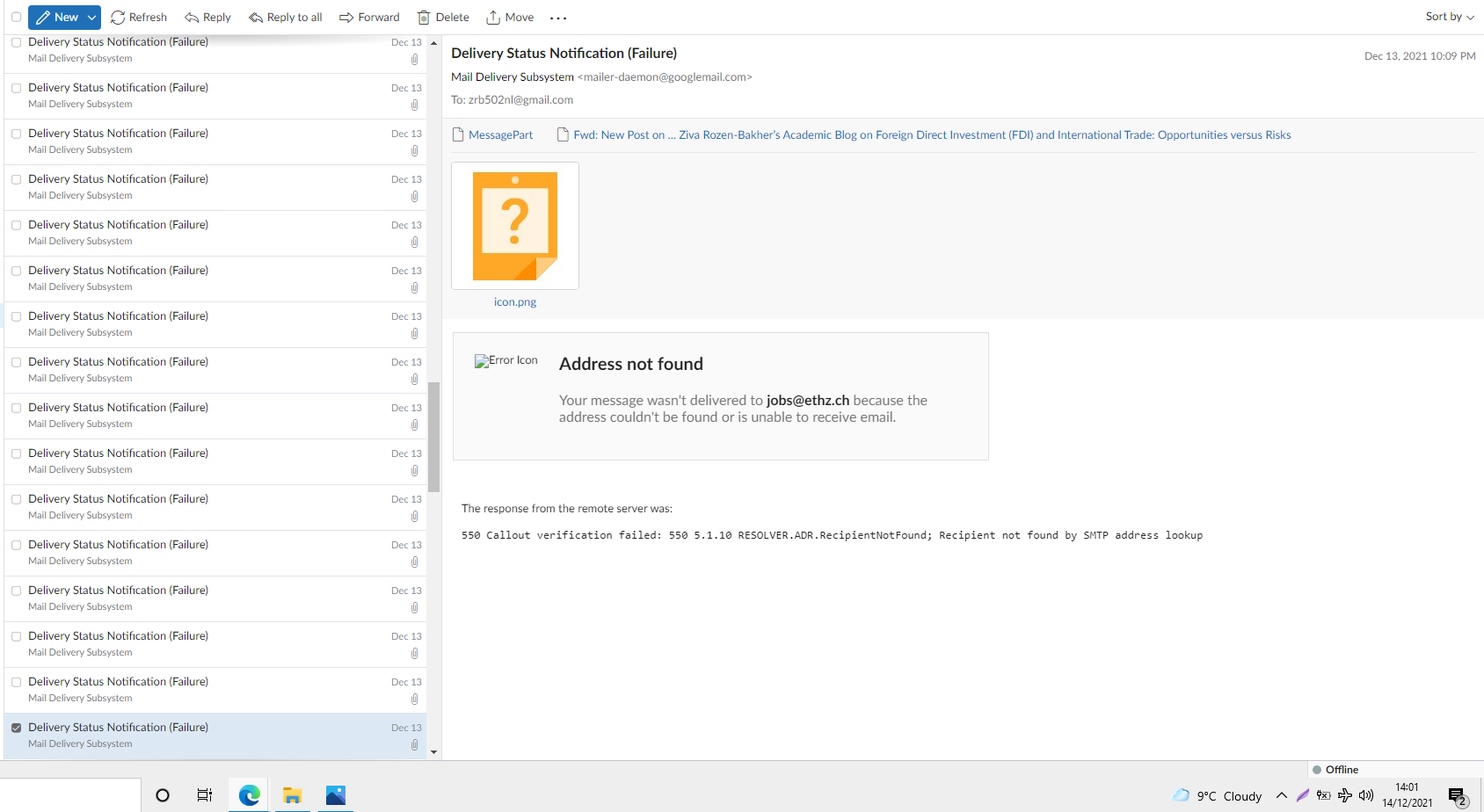The width and height of the screenshot is (1484, 812).
Task: Click the icon.png attachment thumbnail
Action: [x=515, y=226]
